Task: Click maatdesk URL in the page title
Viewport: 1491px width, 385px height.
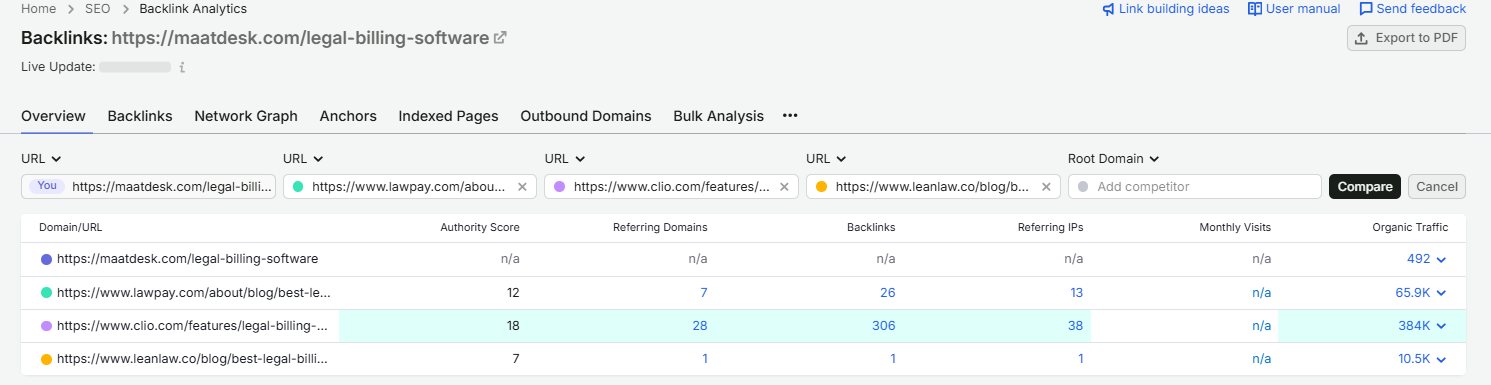Action: (x=300, y=38)
